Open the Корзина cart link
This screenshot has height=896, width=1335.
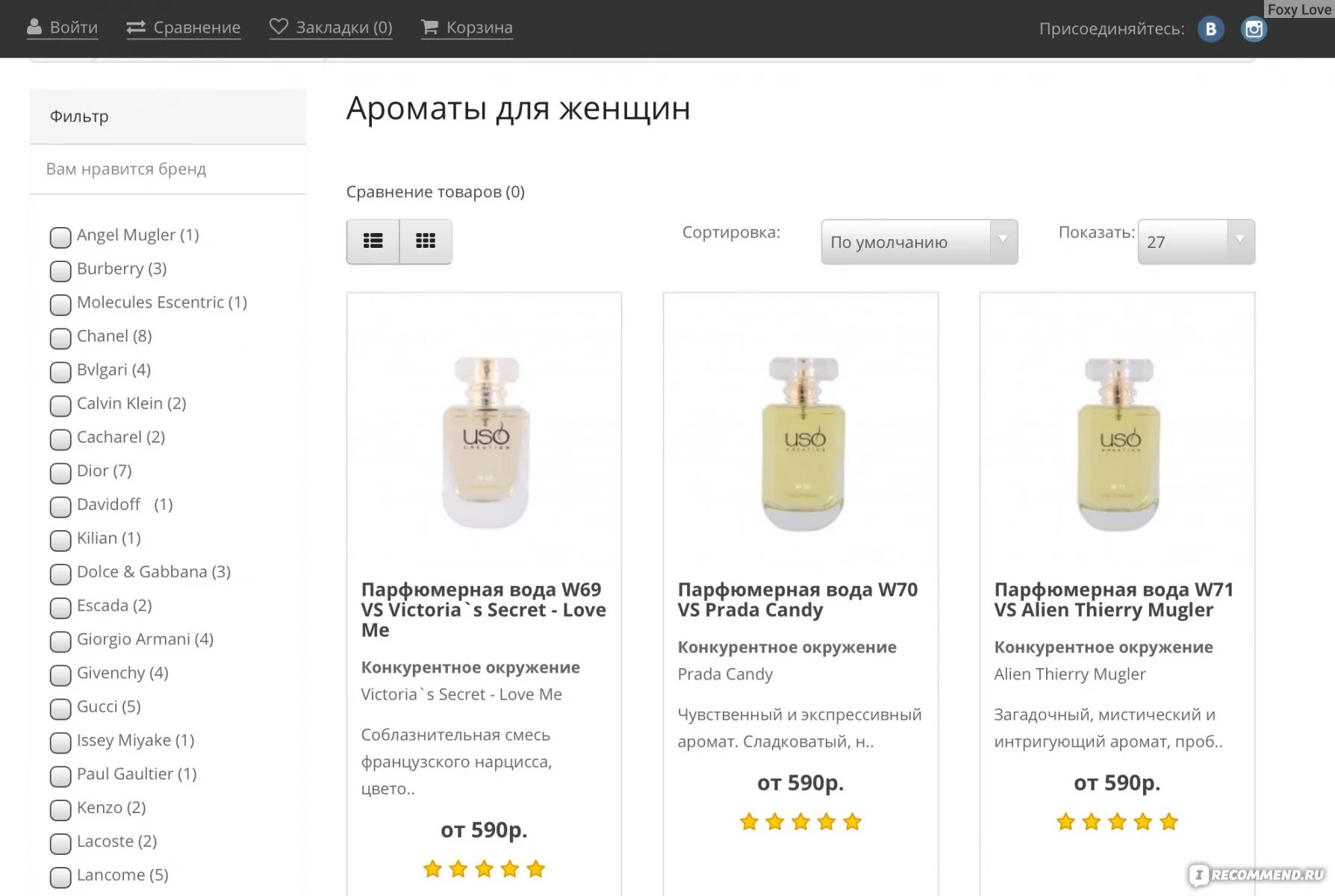[479, 28]
